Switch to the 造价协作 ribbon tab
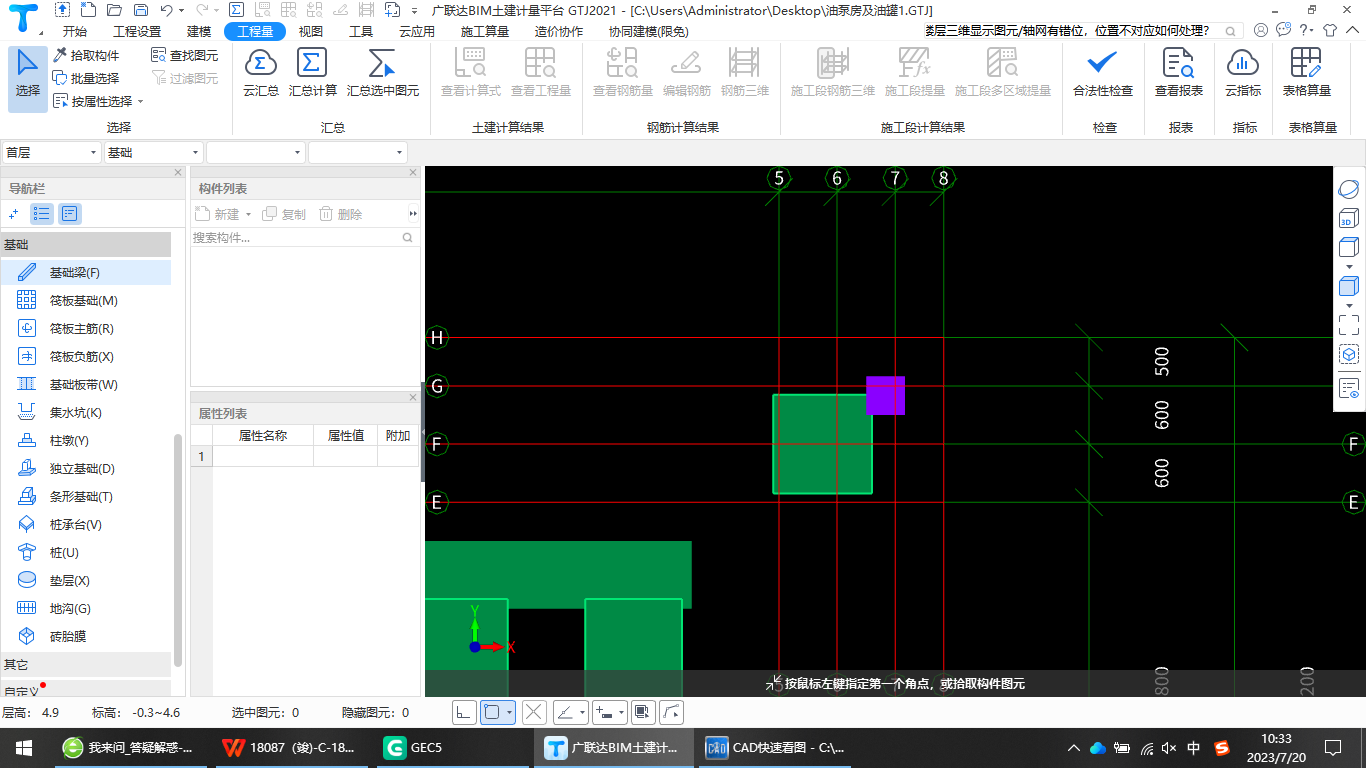The height and width of the screenshot is (768, 1366). pos(559,31)
